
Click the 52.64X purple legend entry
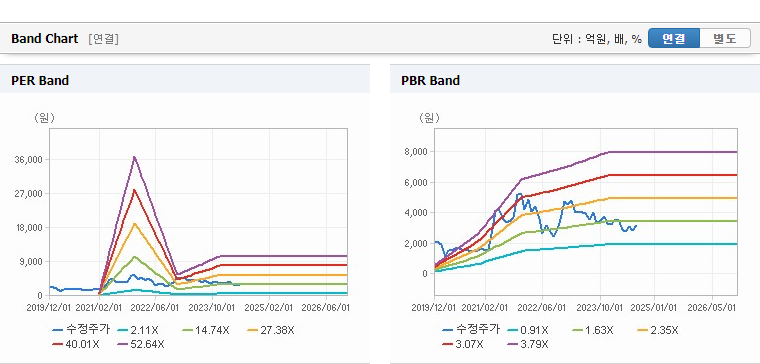(x=141, y=344)
